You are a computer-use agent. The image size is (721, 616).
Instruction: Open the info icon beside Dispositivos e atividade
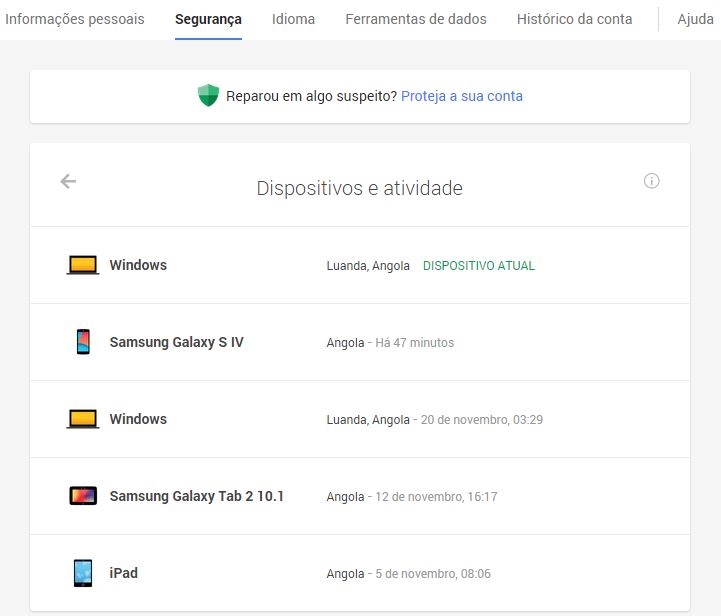pos(651,181)
